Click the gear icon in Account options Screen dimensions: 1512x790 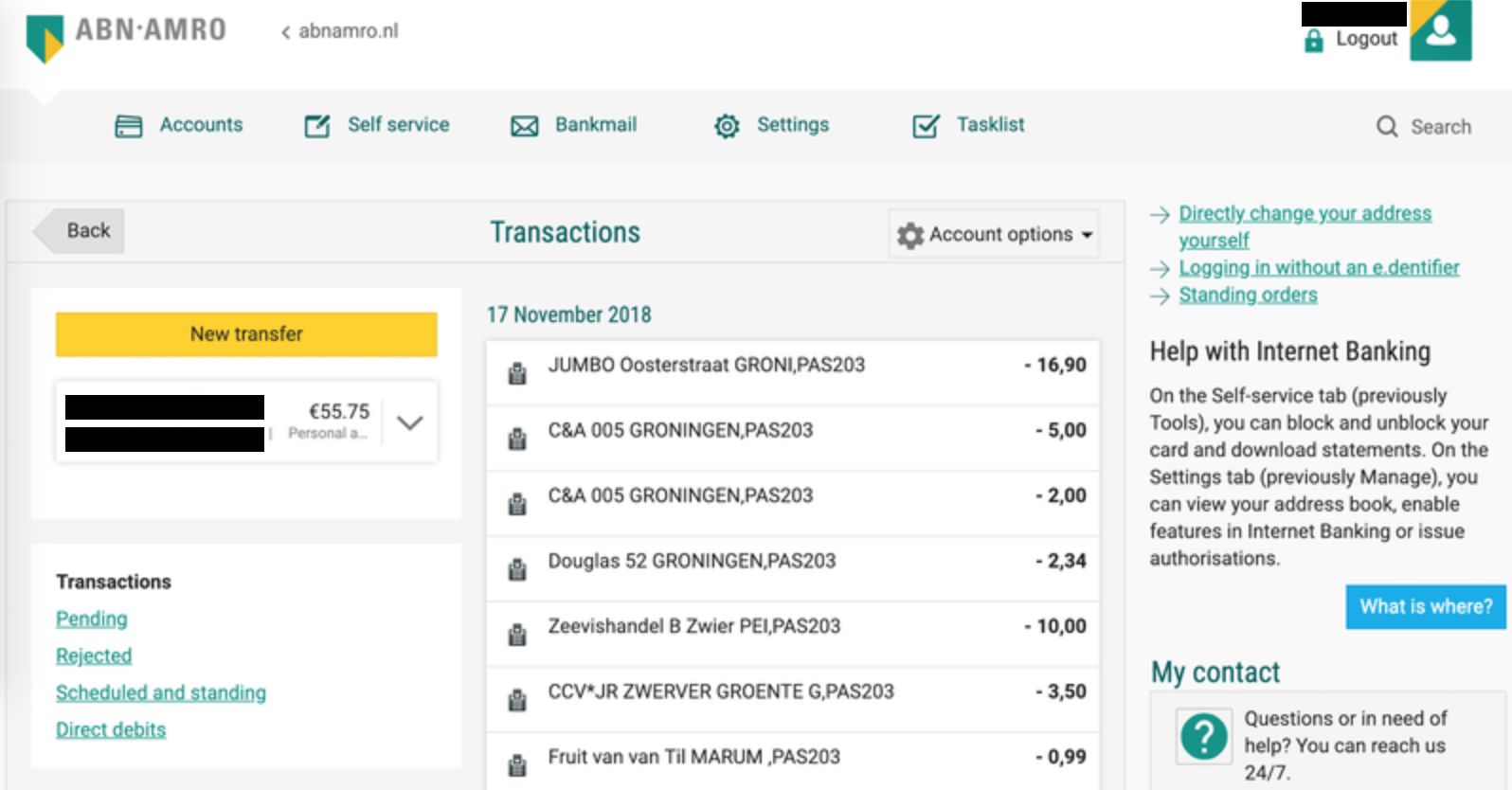(x=910, y=235)
